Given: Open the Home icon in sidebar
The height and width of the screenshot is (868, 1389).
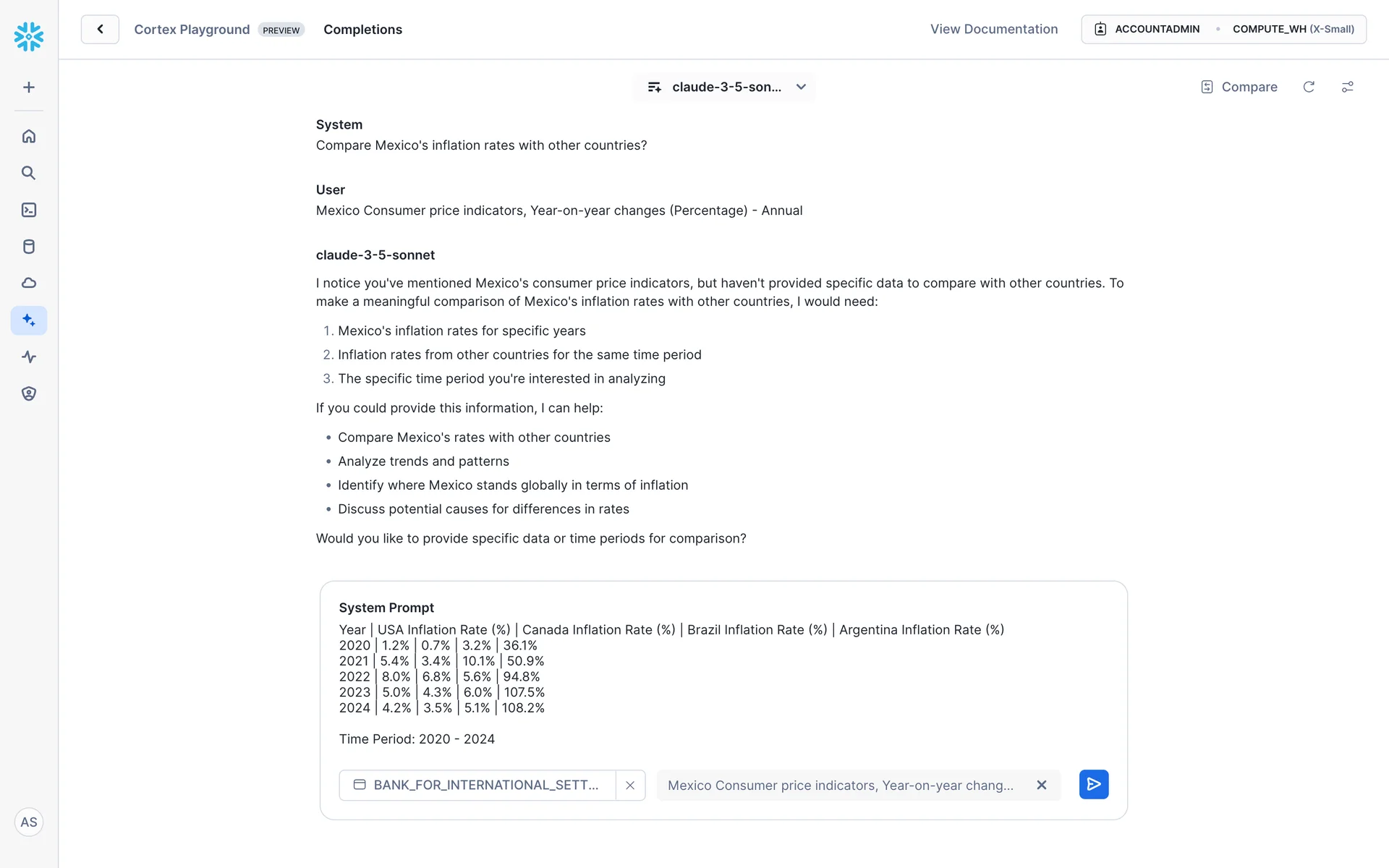Looking at the screenshot, I should pyautogui.click(x=29, y=136).
